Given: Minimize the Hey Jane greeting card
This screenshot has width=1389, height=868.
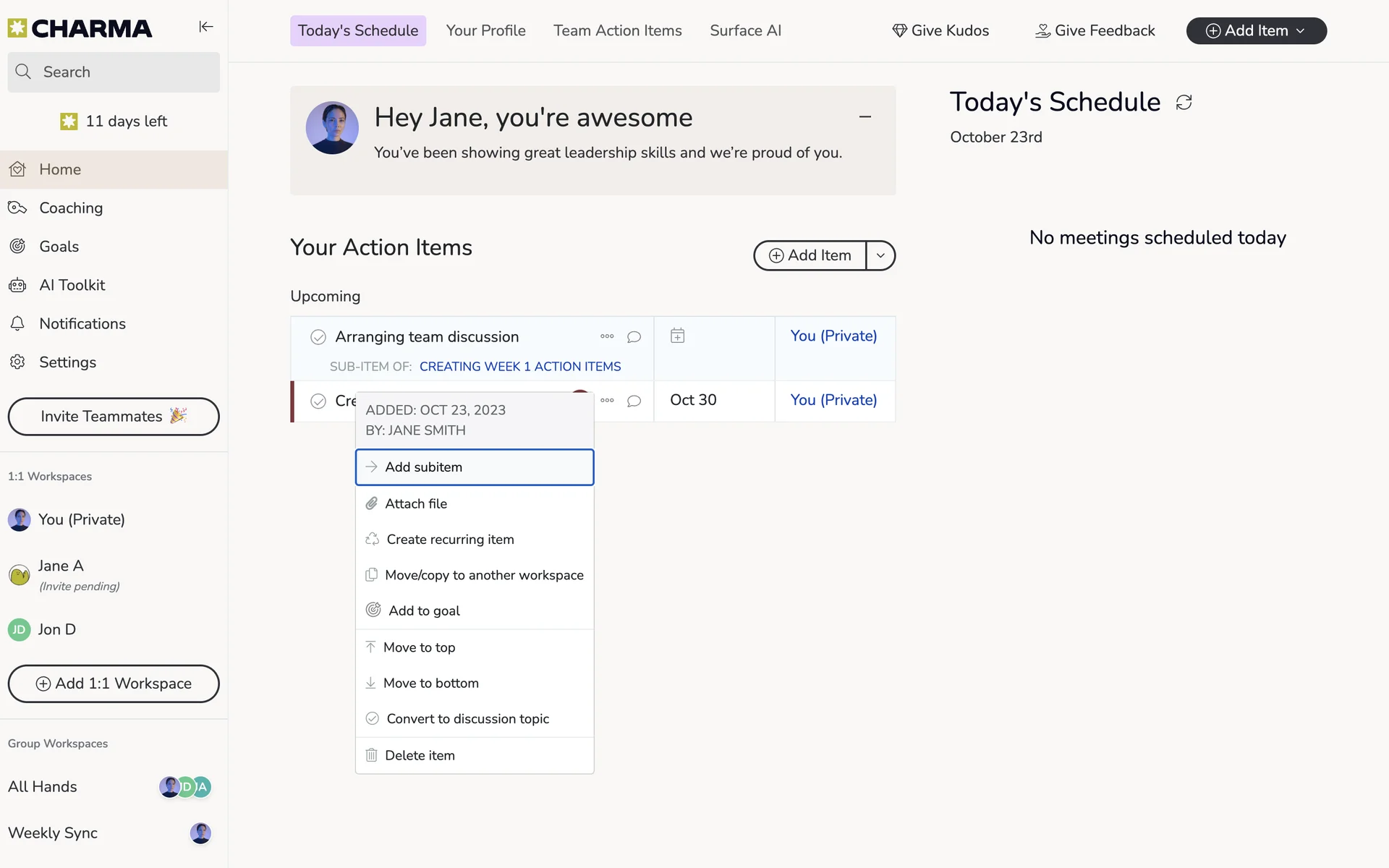Looking at the screenshot, I should coord(865,116).
